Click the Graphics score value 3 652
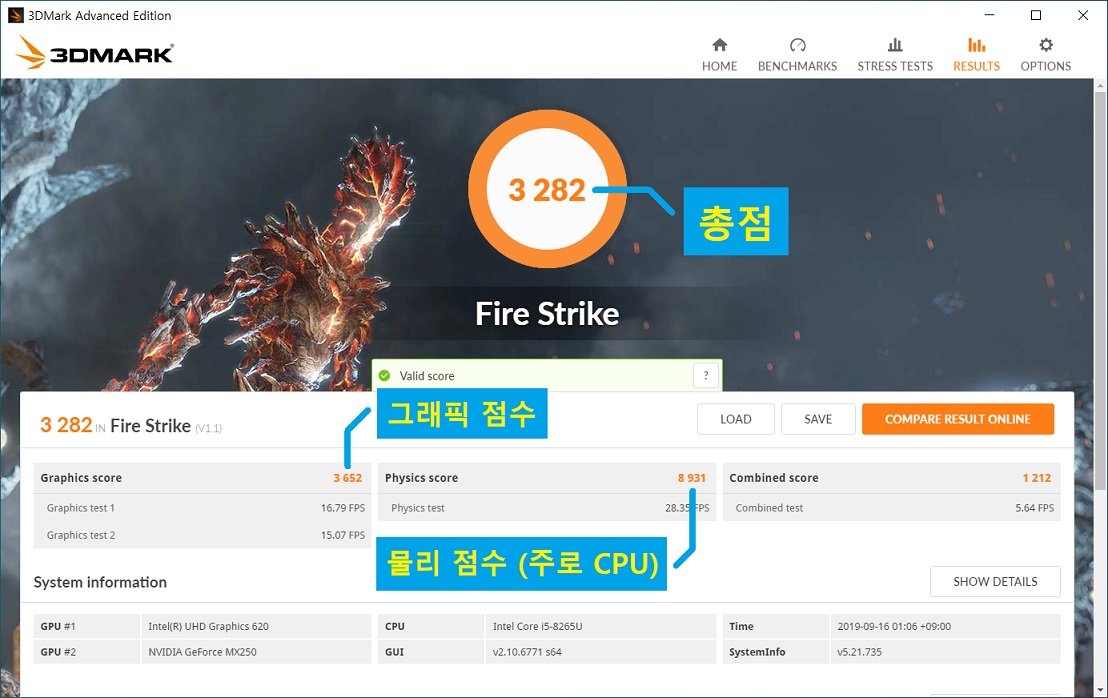1108x698 pixels. pos(347,478)
